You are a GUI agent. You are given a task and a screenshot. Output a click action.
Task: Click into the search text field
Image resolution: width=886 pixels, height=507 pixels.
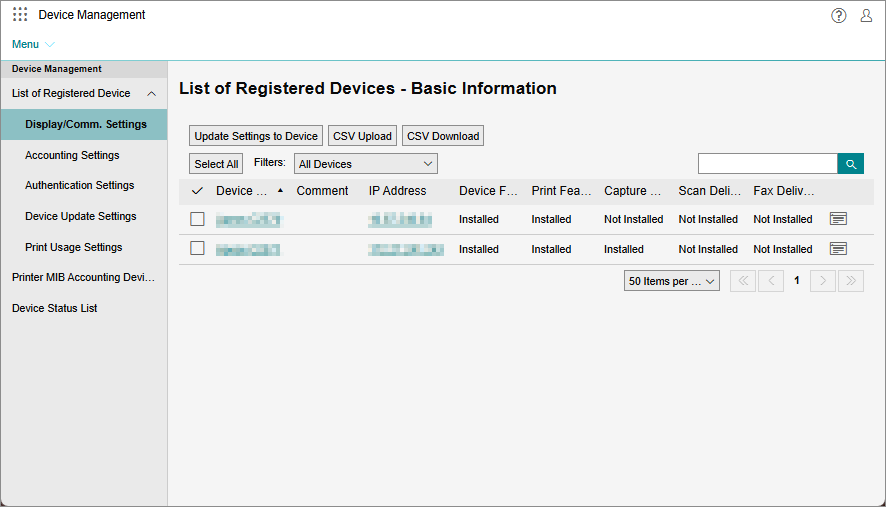[767, 164]
